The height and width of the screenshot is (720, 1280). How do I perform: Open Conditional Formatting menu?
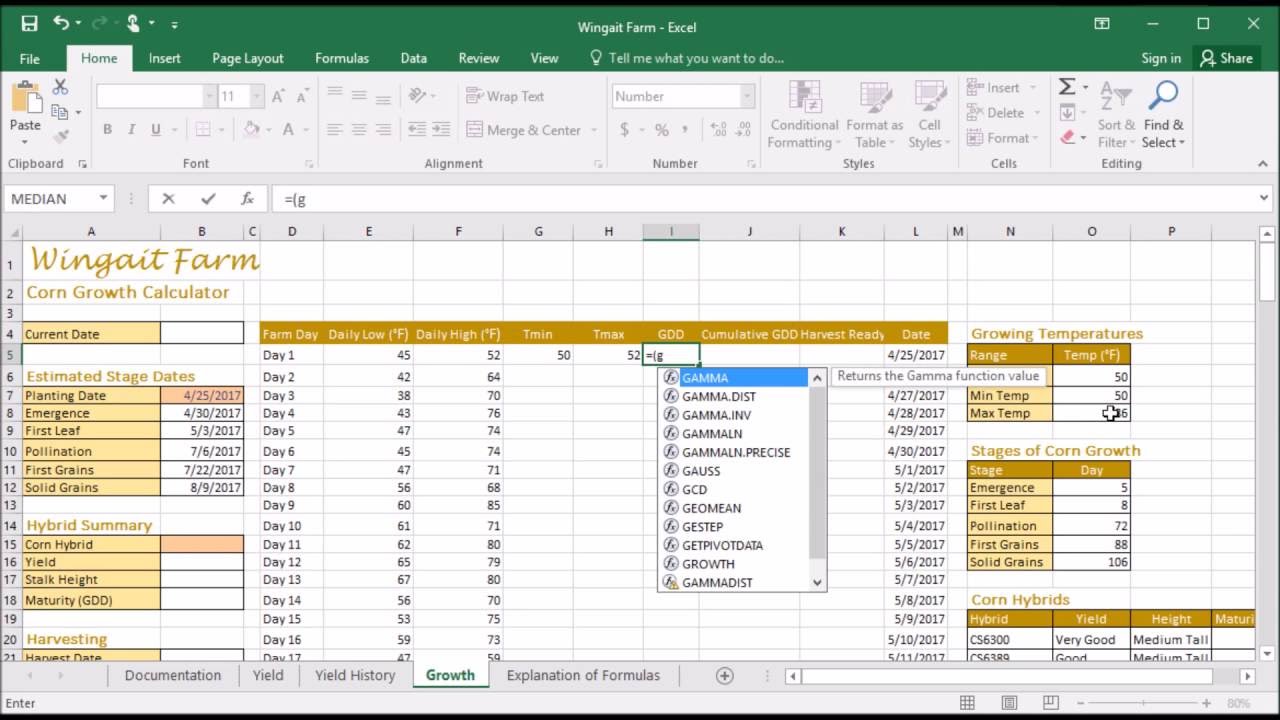(x=804, y=115)
